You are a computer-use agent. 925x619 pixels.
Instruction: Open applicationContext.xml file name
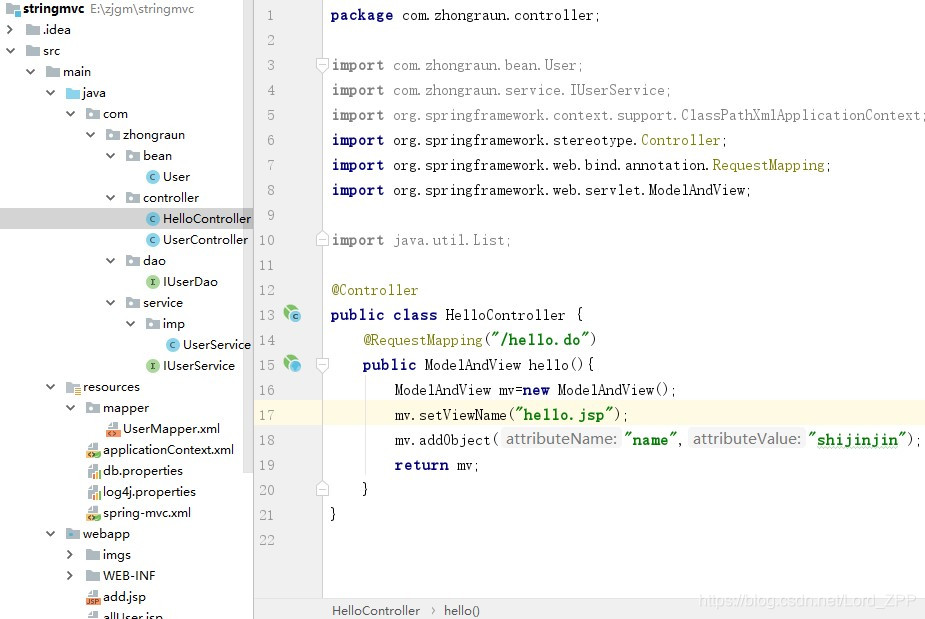click(x=168, y=450)
